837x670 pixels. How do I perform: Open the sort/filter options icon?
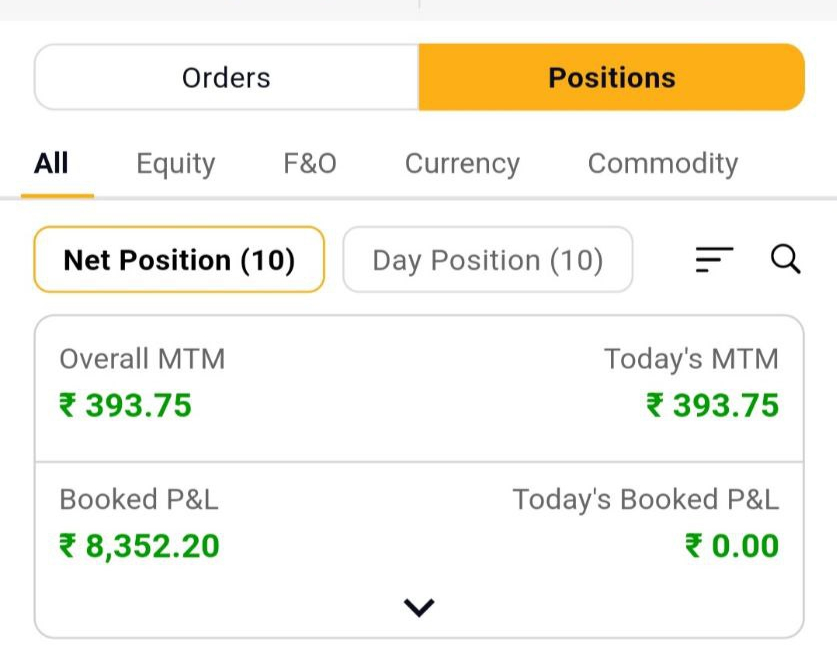click(714, 259)
